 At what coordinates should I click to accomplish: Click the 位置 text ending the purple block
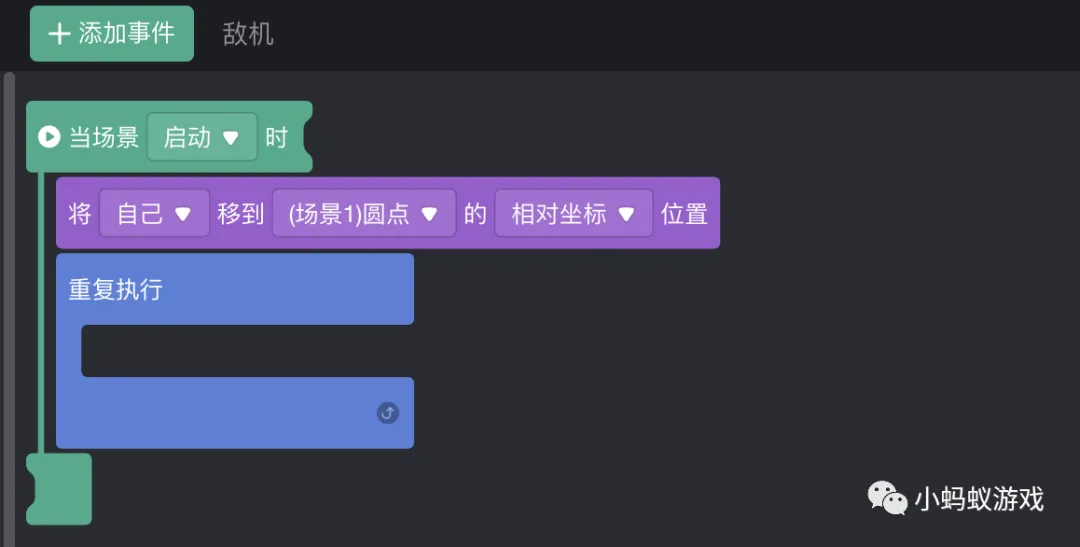click(x=684, y=214)
